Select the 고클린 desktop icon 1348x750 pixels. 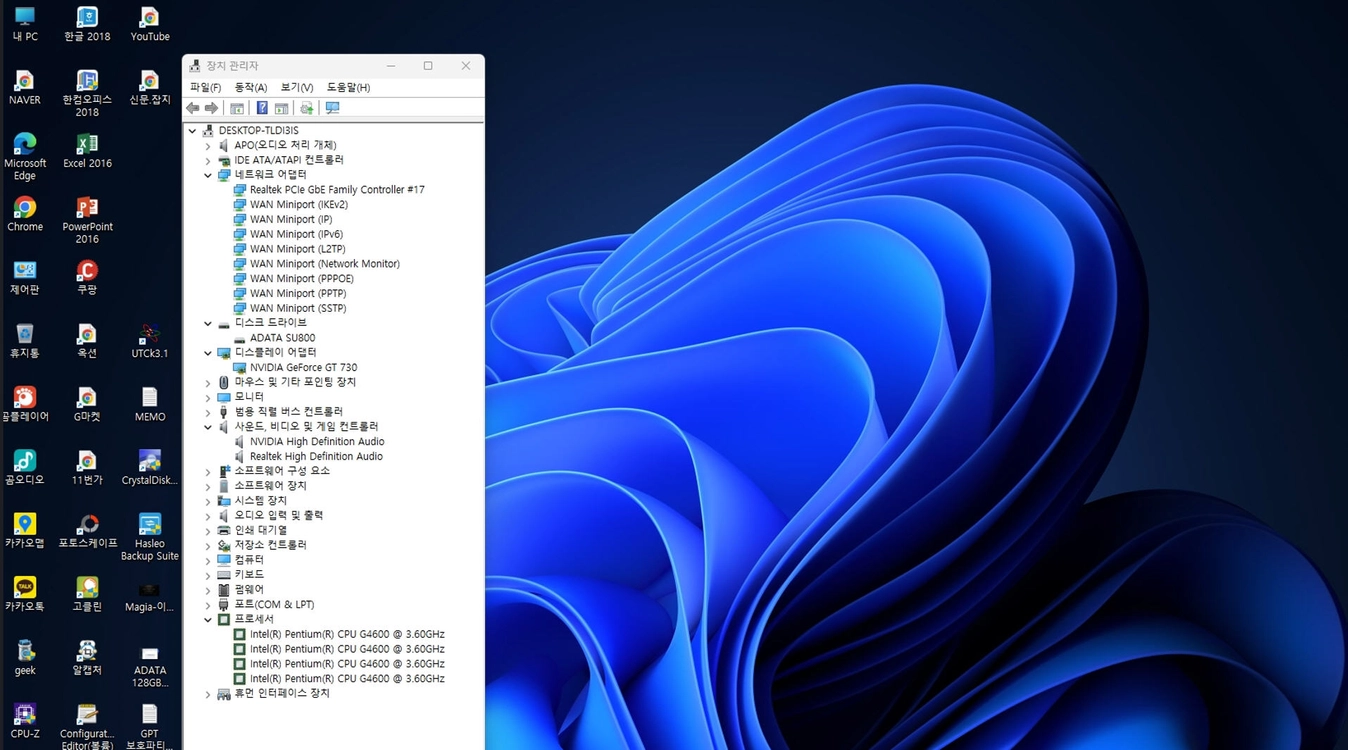[x=87, y=594]
